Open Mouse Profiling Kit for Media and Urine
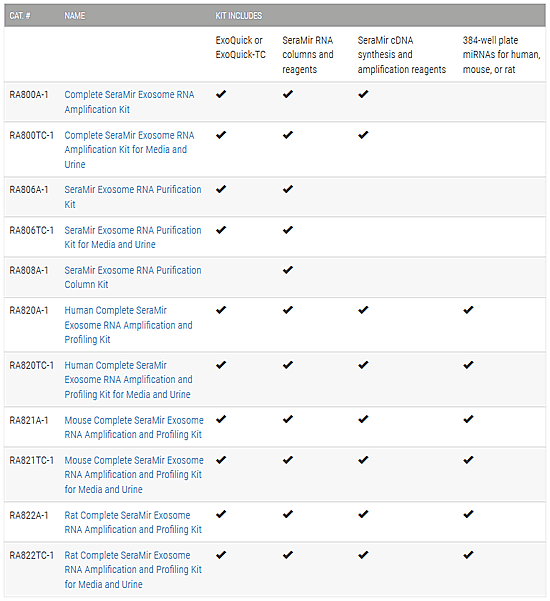Viewport: 550px width, 601px height. 134,475
